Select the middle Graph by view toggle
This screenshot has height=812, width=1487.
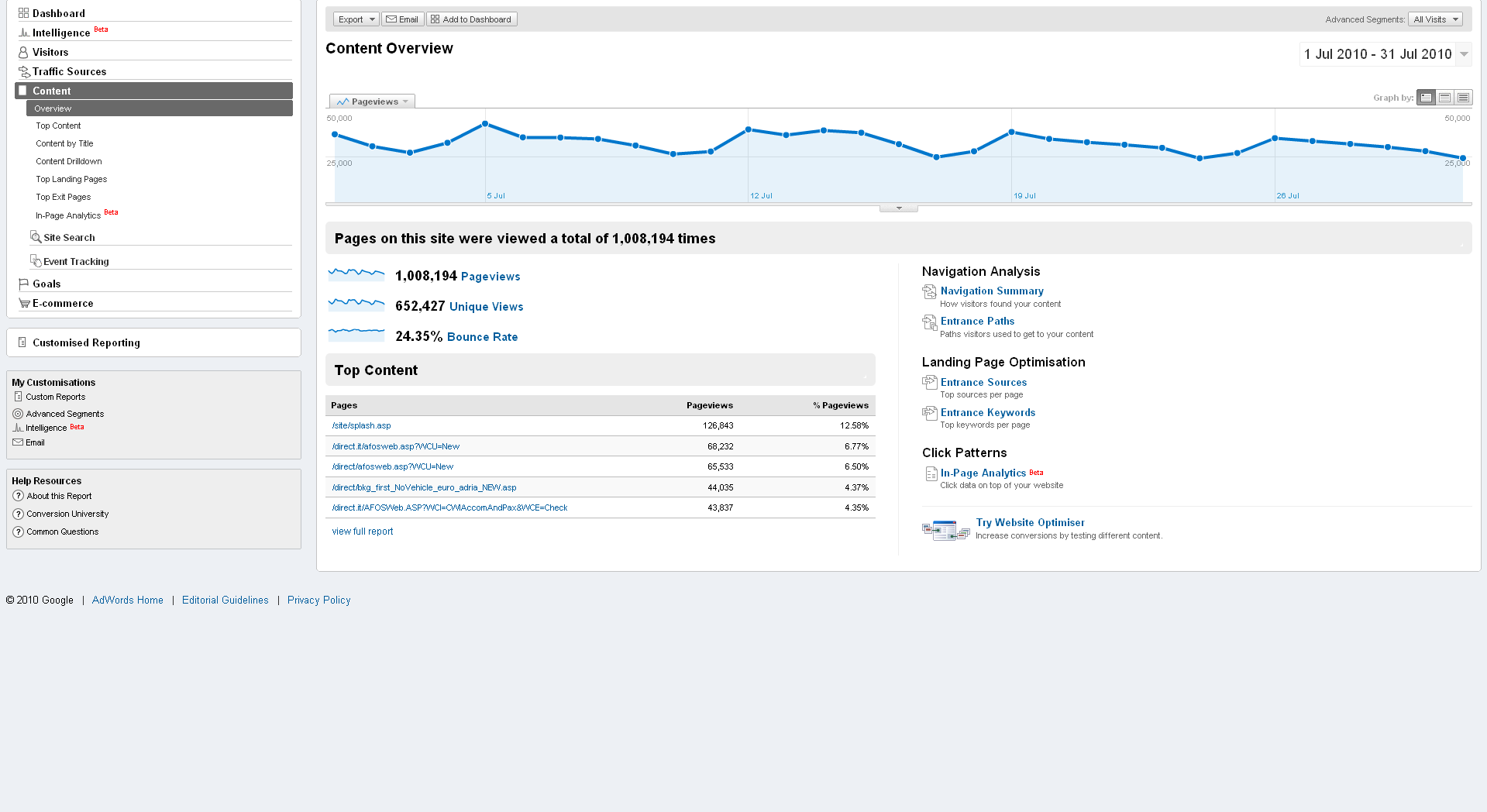point(1444,98)
